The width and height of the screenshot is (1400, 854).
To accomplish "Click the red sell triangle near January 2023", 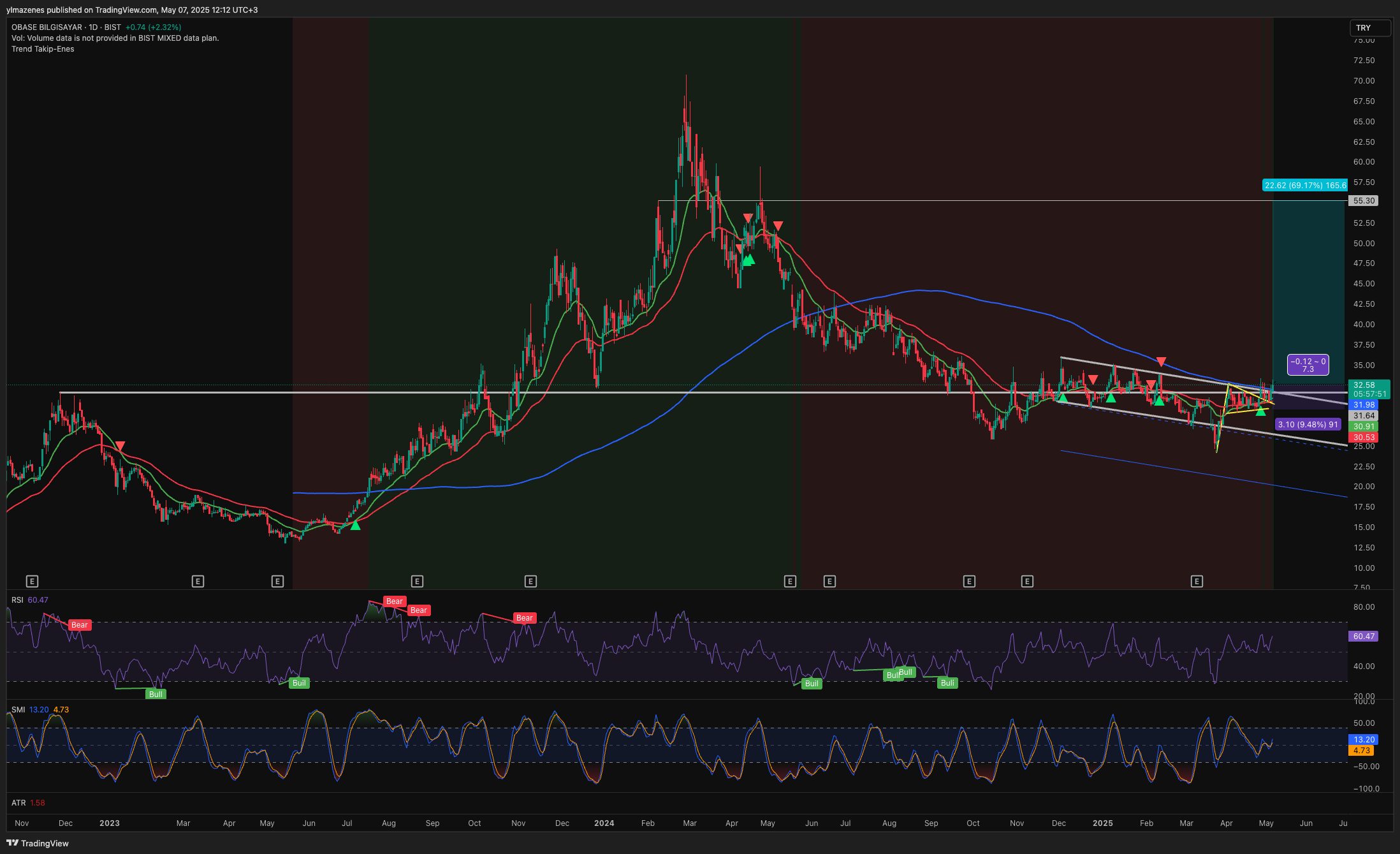I will 120,446.
